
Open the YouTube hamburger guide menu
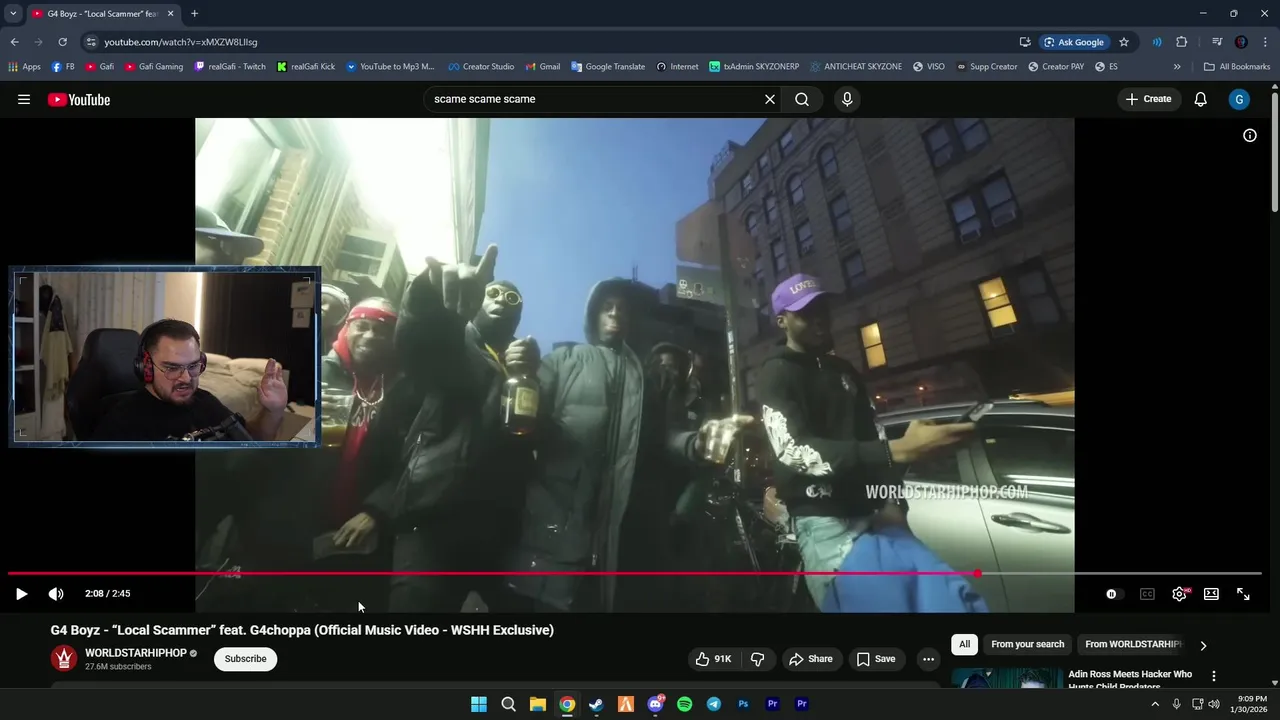(x=24, y=99)
